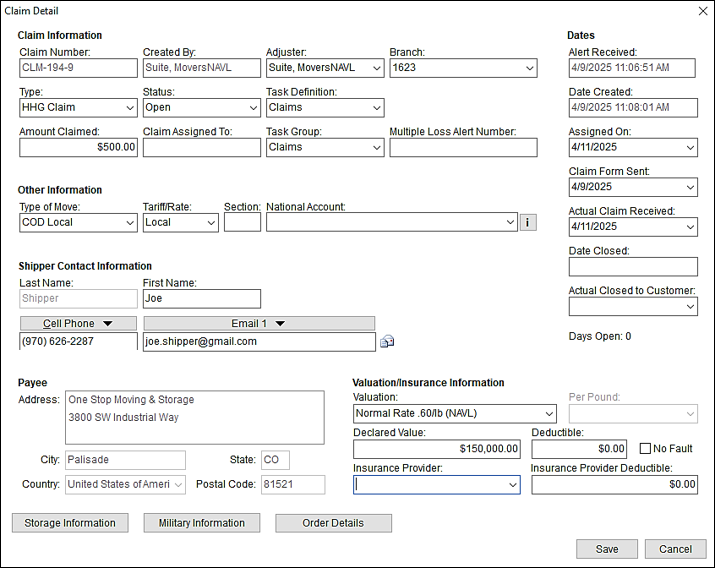Click the National Account info button
715x568 pixels.
coord(529,222)
